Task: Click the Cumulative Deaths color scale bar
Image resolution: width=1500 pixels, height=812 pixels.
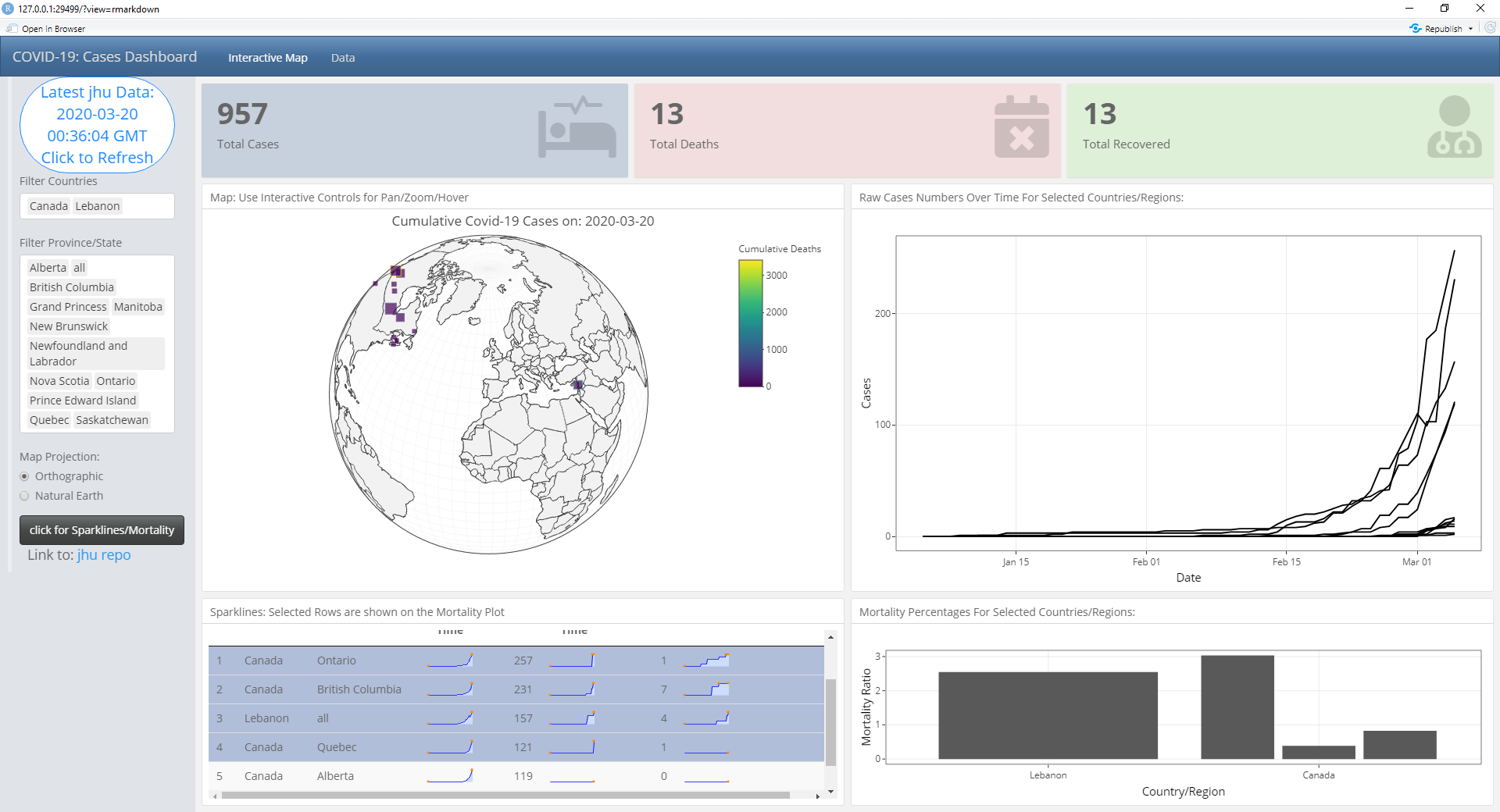Action: pos(750,323)
